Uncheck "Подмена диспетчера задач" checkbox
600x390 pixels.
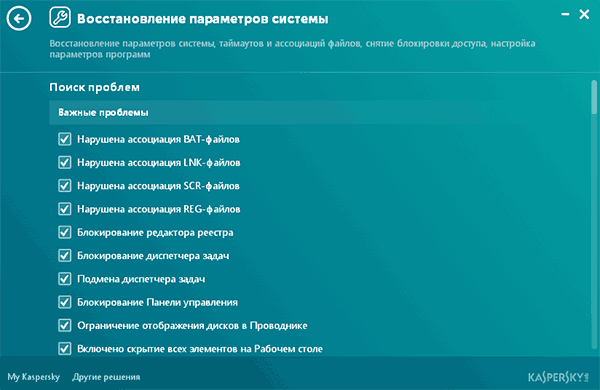click(x=65, y=279)
